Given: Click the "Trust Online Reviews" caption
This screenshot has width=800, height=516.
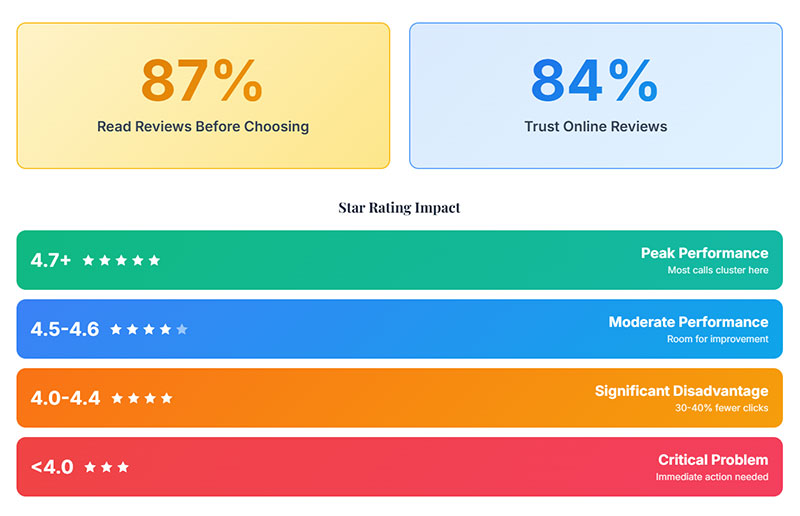Looking at the screenshot, I should tap(596, 127).
